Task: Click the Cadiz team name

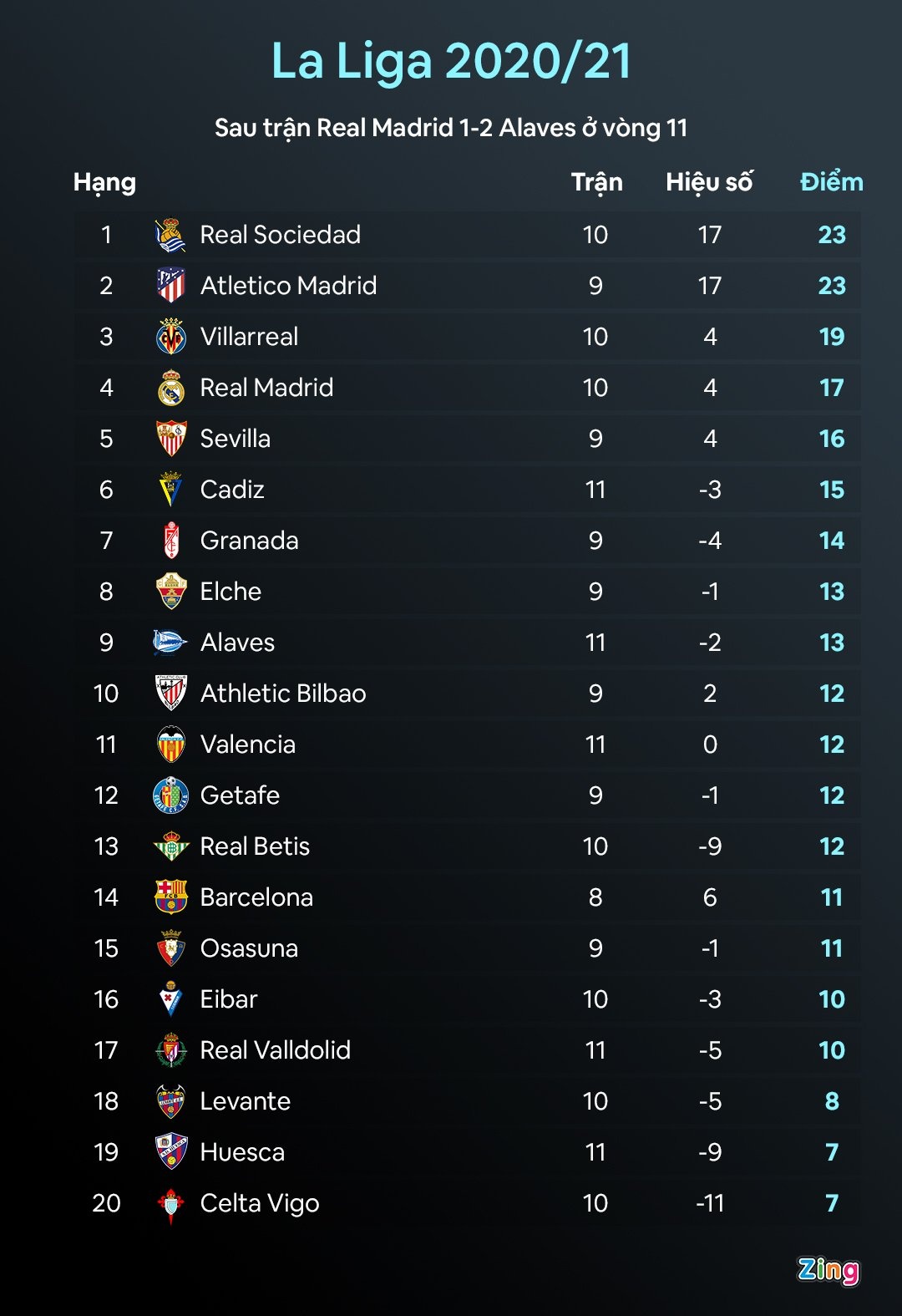Action: coord(232,490)
